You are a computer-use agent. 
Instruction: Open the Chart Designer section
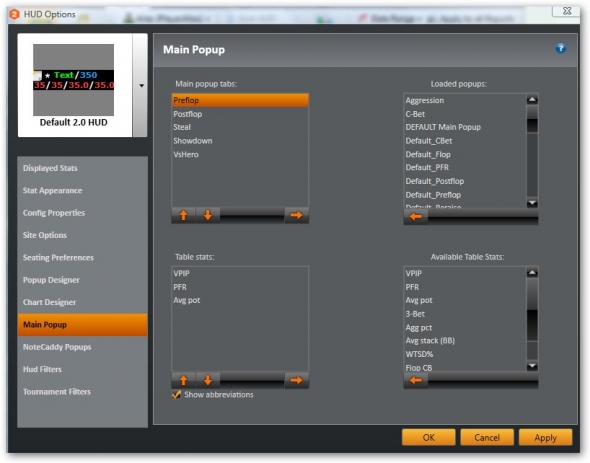pos(82,302)
